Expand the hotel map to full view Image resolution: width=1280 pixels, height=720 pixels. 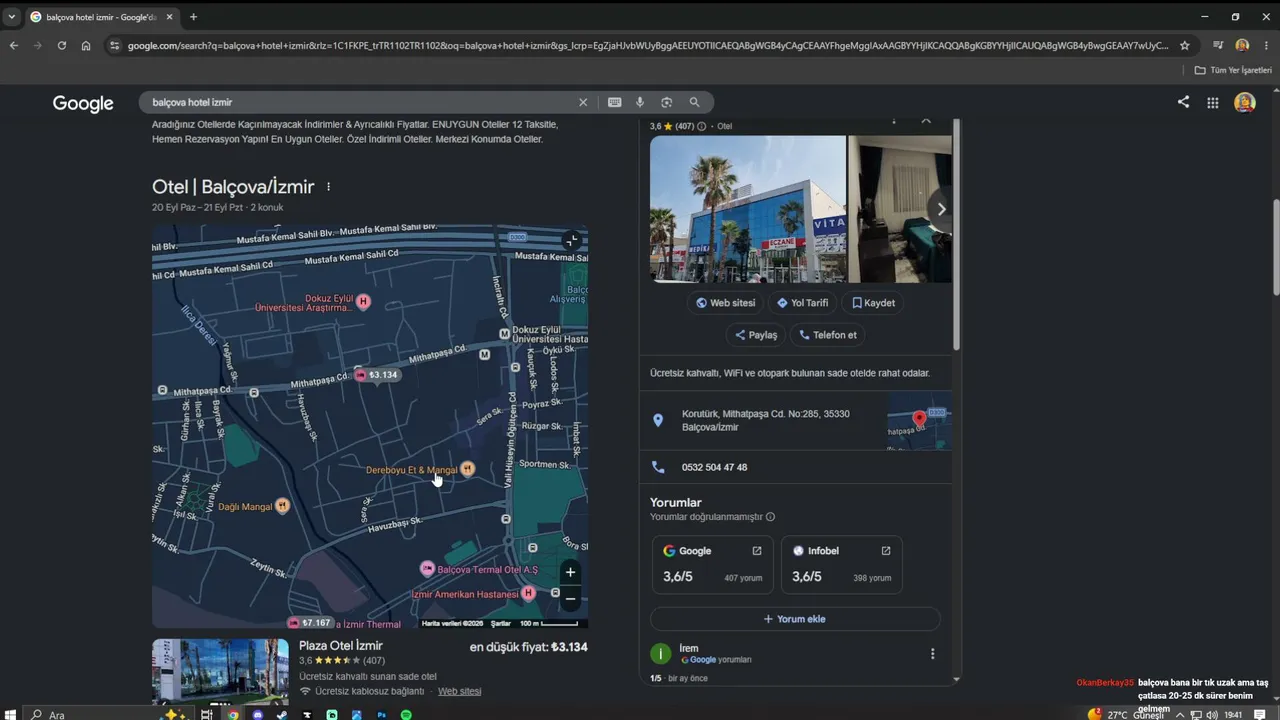tap(570, 241)
